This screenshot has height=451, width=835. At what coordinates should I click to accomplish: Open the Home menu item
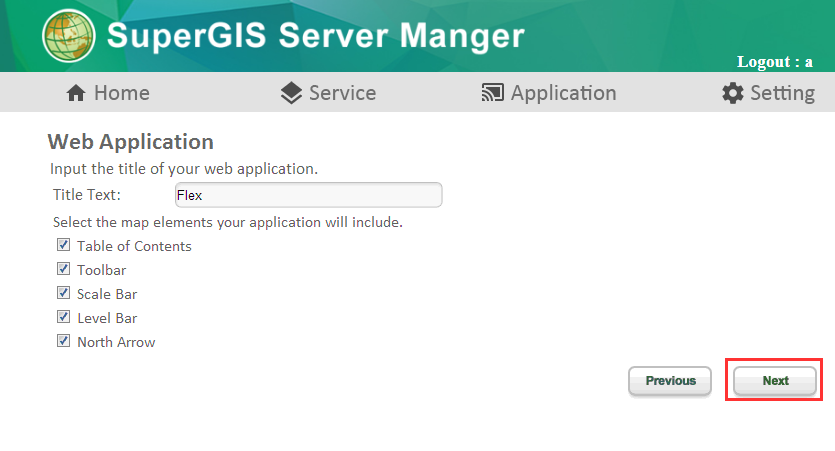pos(108,93)
